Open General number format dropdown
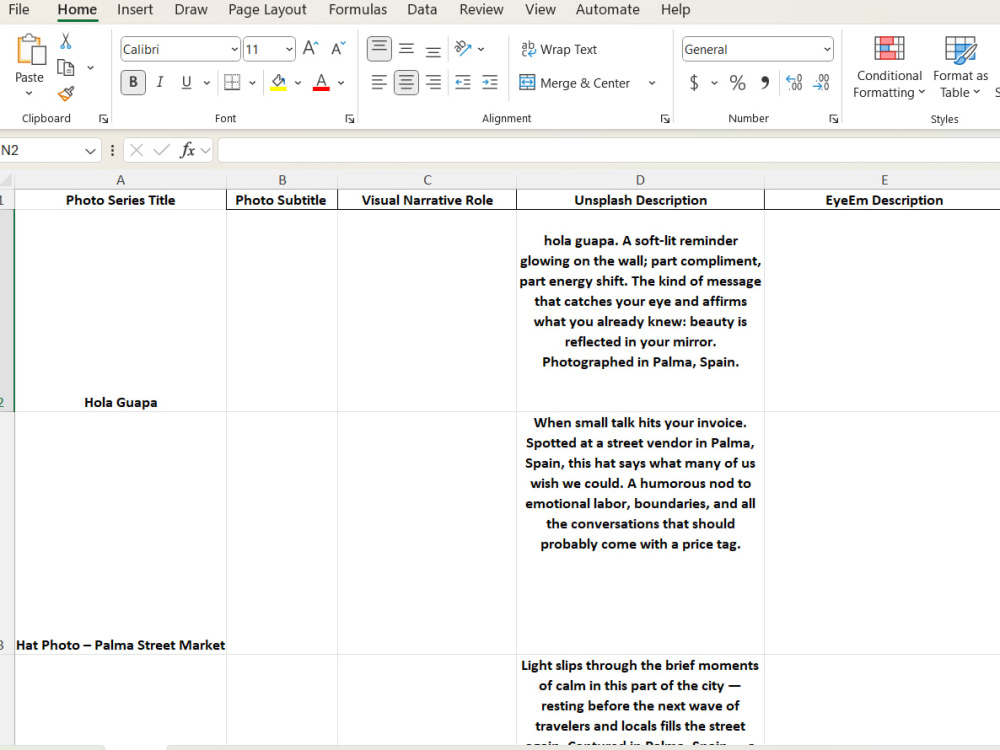1000x750 pixels. pyautogui.click(x=827, y=49)
